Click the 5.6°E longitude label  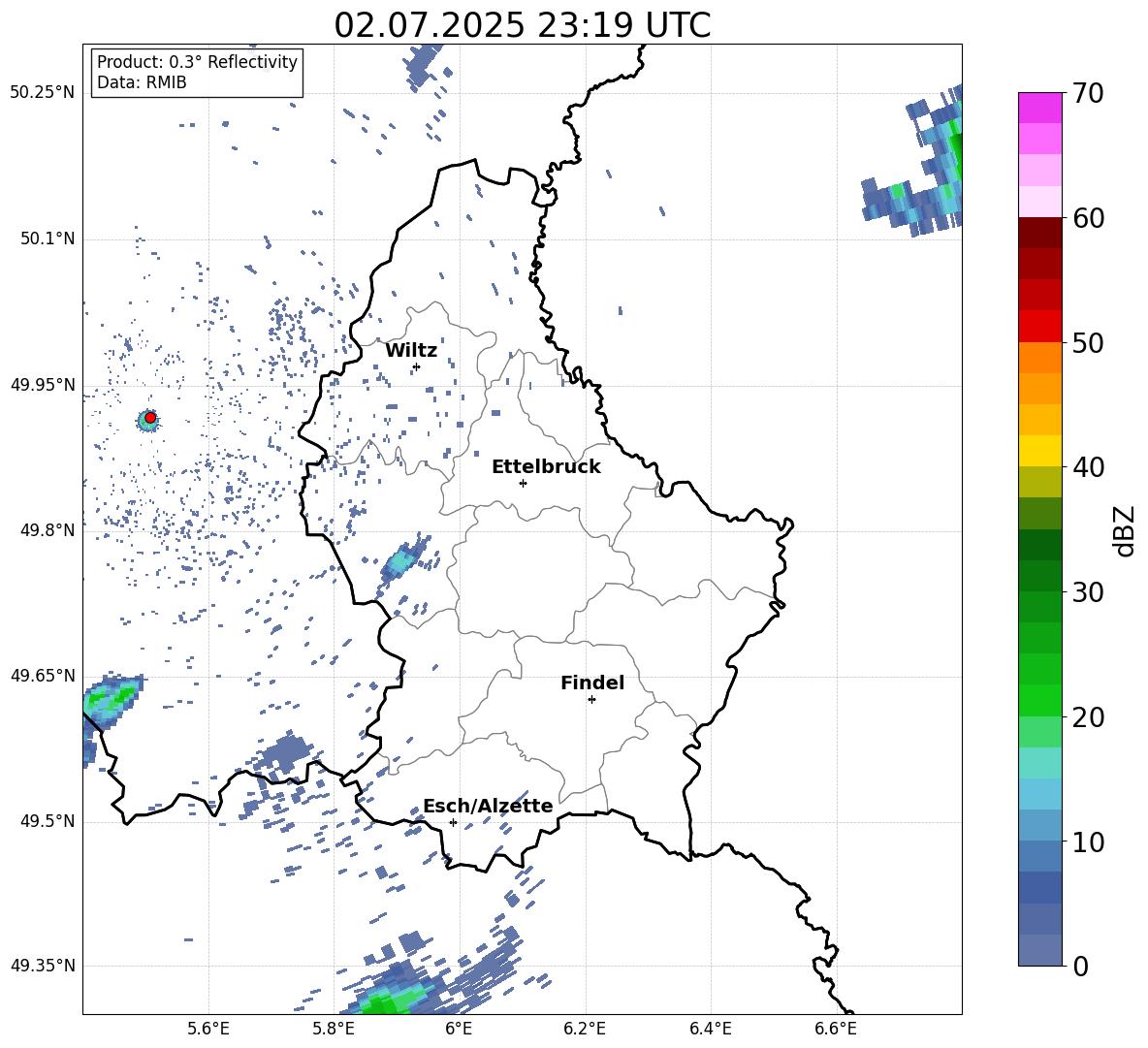208,1030
